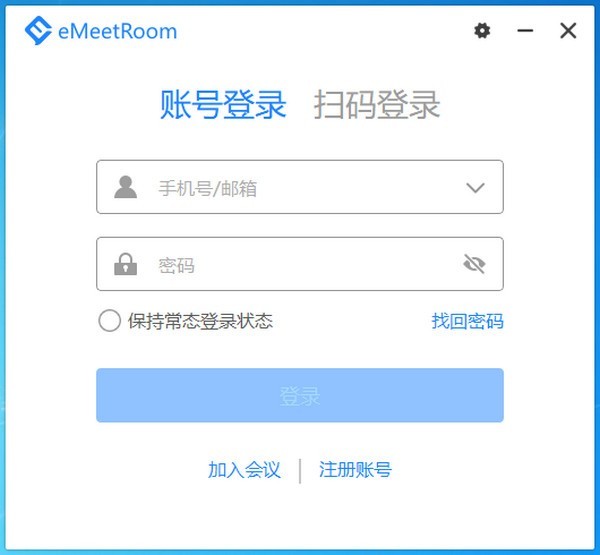
Task: Click the divider between 加入会议 and 注册账号
Action: (x=300, y=471)
